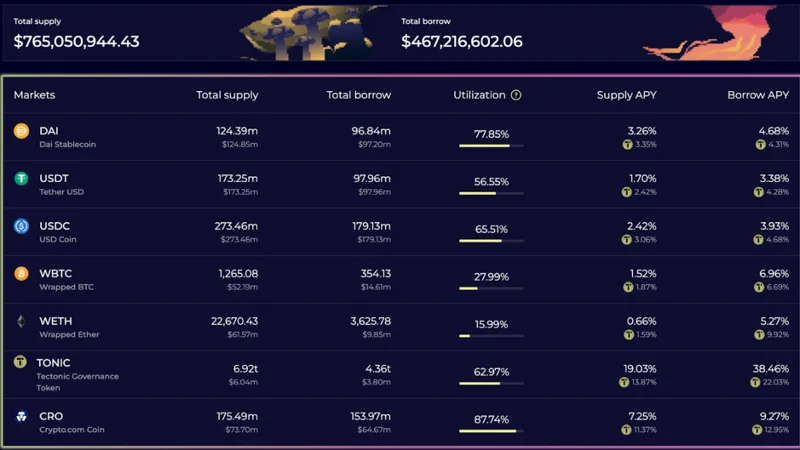Click the Supply APY column header
Viewport: 800px width, 450px height.
click(627, 95)
